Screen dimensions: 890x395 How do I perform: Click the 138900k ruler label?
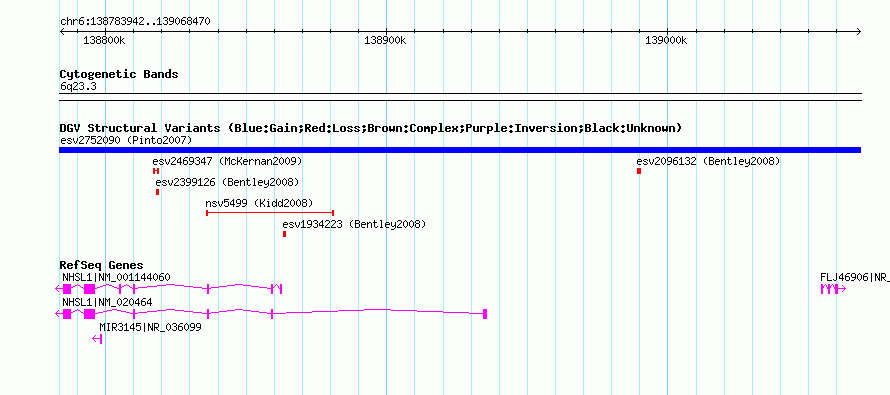tap(385, 40)
